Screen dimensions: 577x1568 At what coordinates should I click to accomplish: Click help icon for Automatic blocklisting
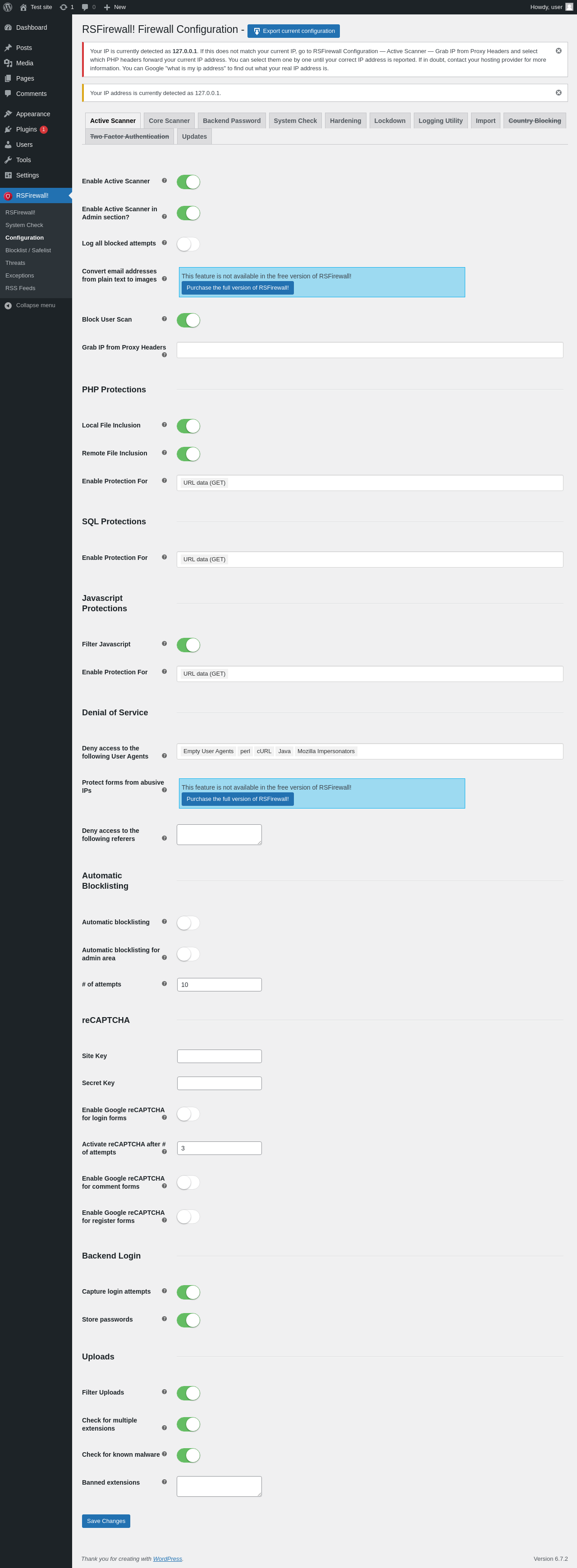click(164, 921)
